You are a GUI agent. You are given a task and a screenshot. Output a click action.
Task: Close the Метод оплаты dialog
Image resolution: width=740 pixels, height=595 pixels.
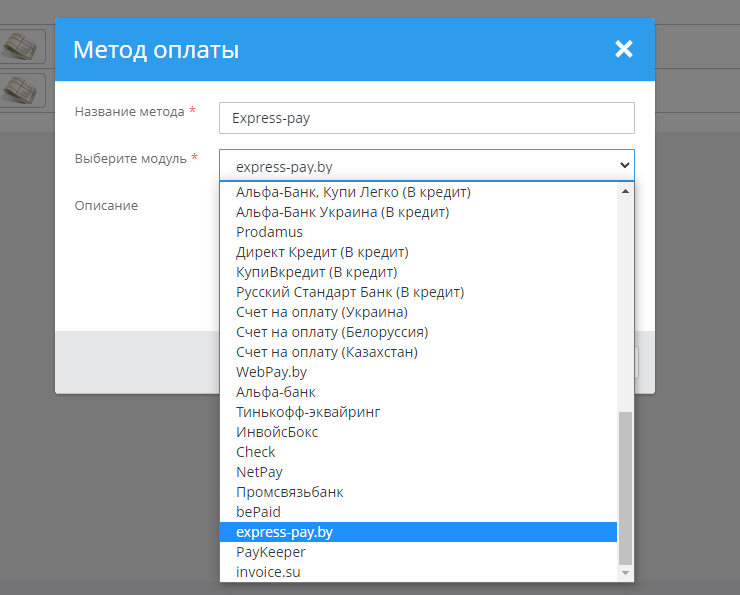(624, 49)
